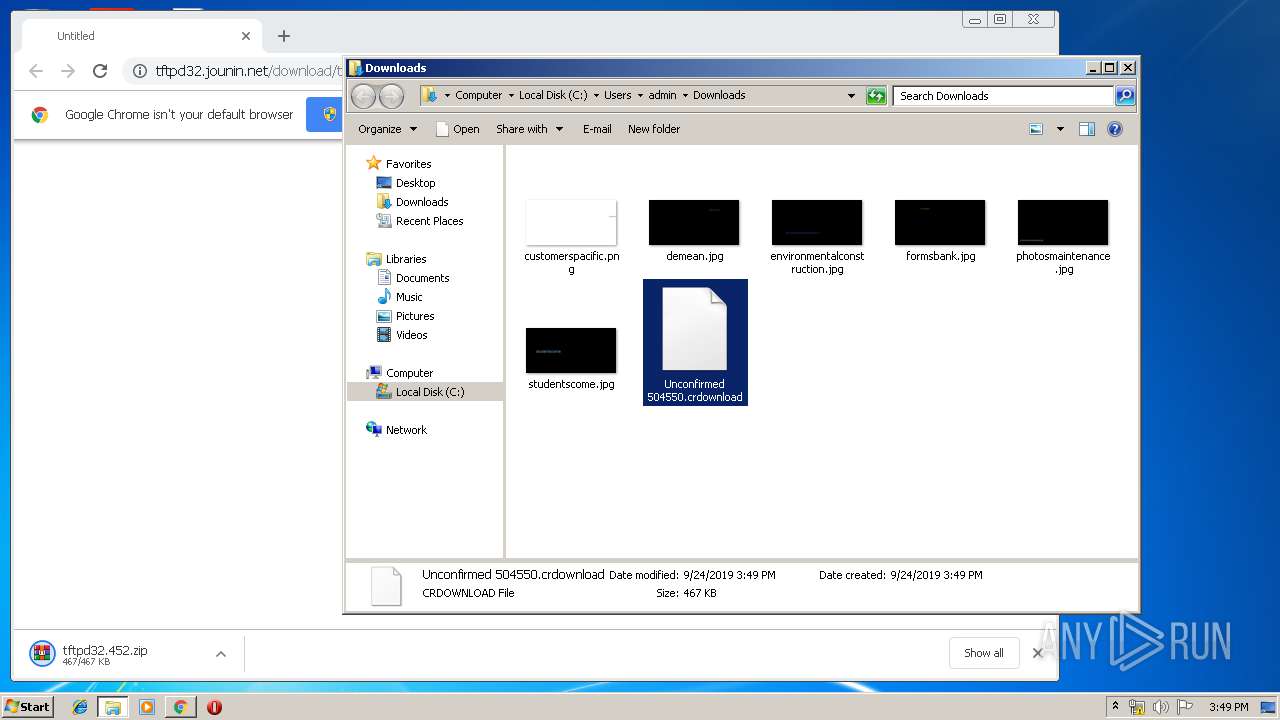Go forward in Chrome
Screen dimensions: 1280x720
coord(68,71)
